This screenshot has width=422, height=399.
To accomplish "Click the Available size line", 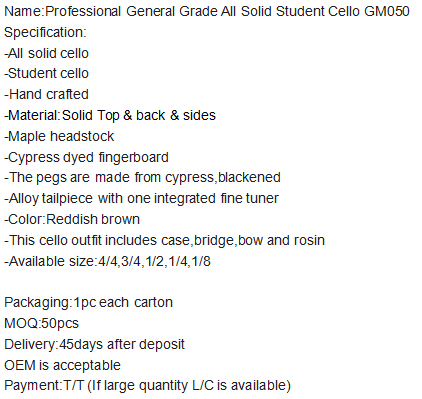I will [107, 261].
